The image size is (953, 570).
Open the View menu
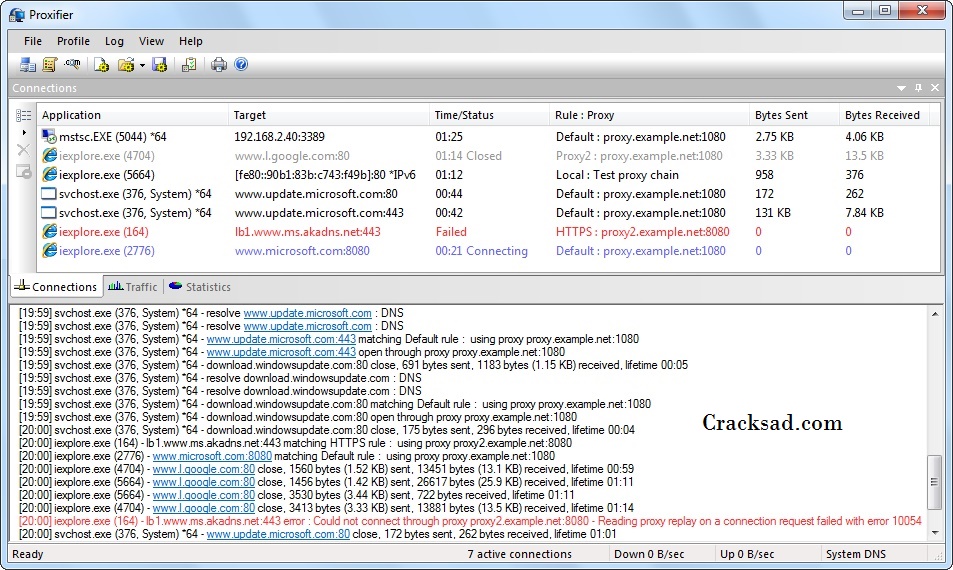(151, 41)
